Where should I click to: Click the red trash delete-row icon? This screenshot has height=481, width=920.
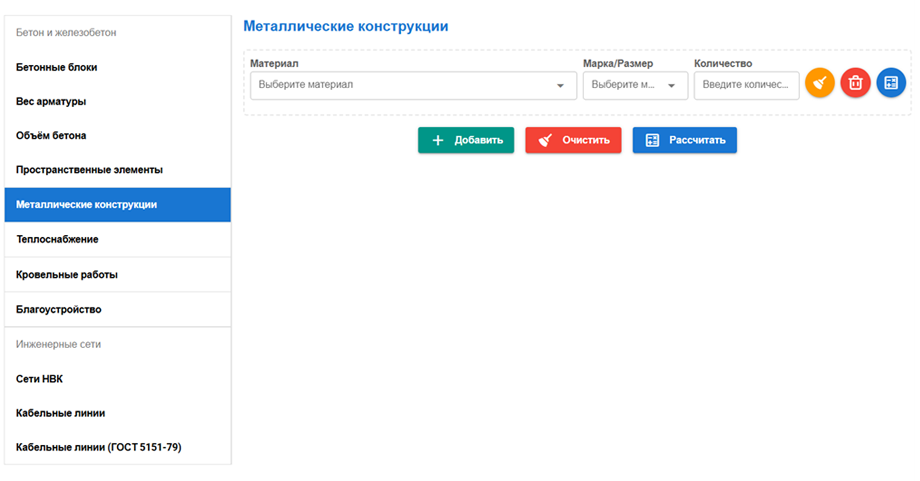click(x=855, y=83)
